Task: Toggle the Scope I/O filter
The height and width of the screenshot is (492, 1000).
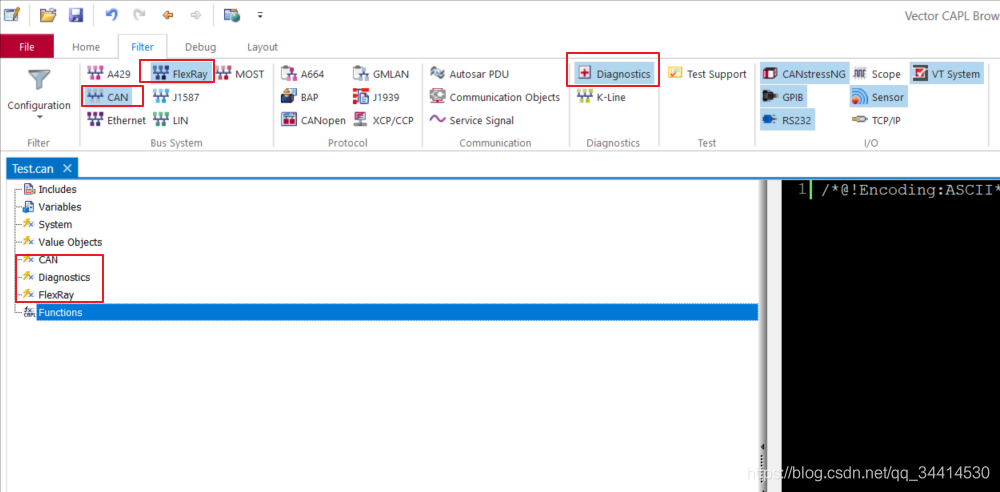Action: (x=877, y=74)
